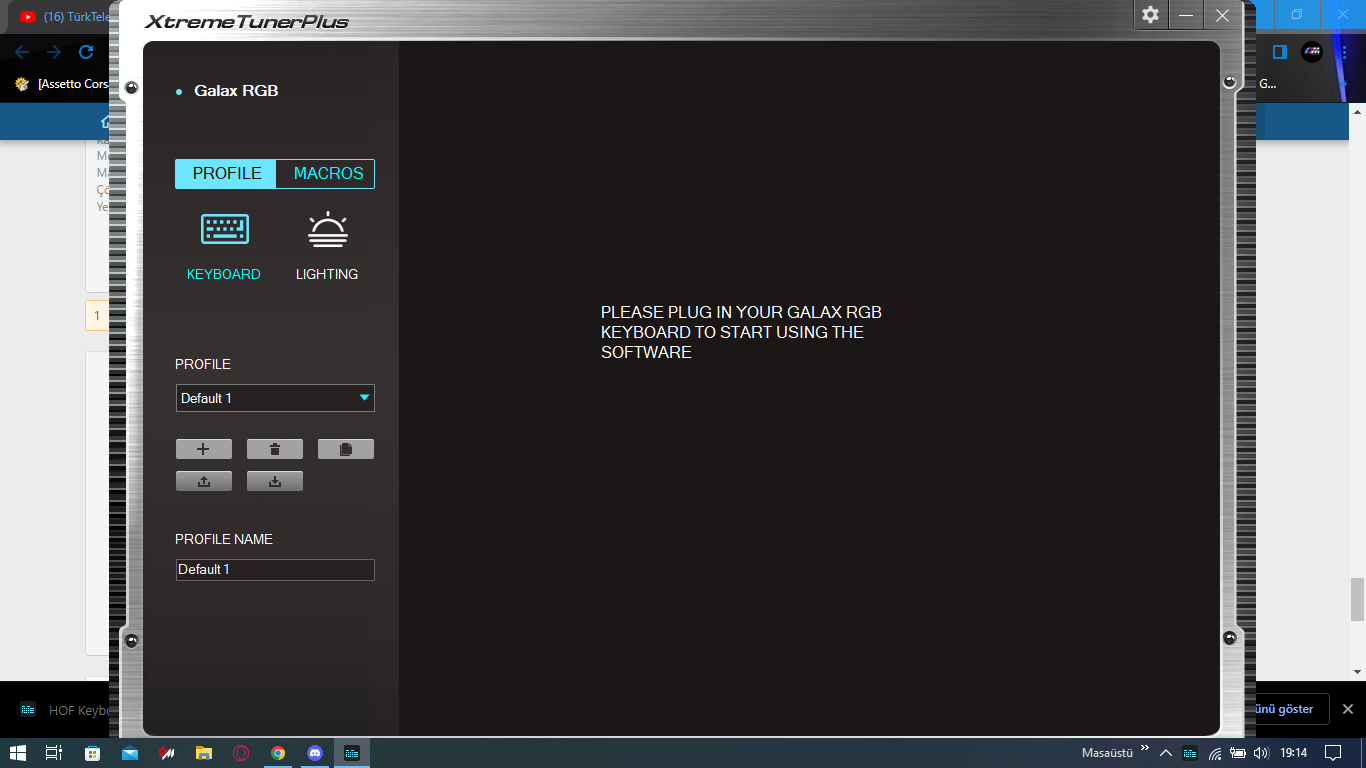Click the browser page scrollbar thumb

pyautogui.click(x=1358, y=599)
